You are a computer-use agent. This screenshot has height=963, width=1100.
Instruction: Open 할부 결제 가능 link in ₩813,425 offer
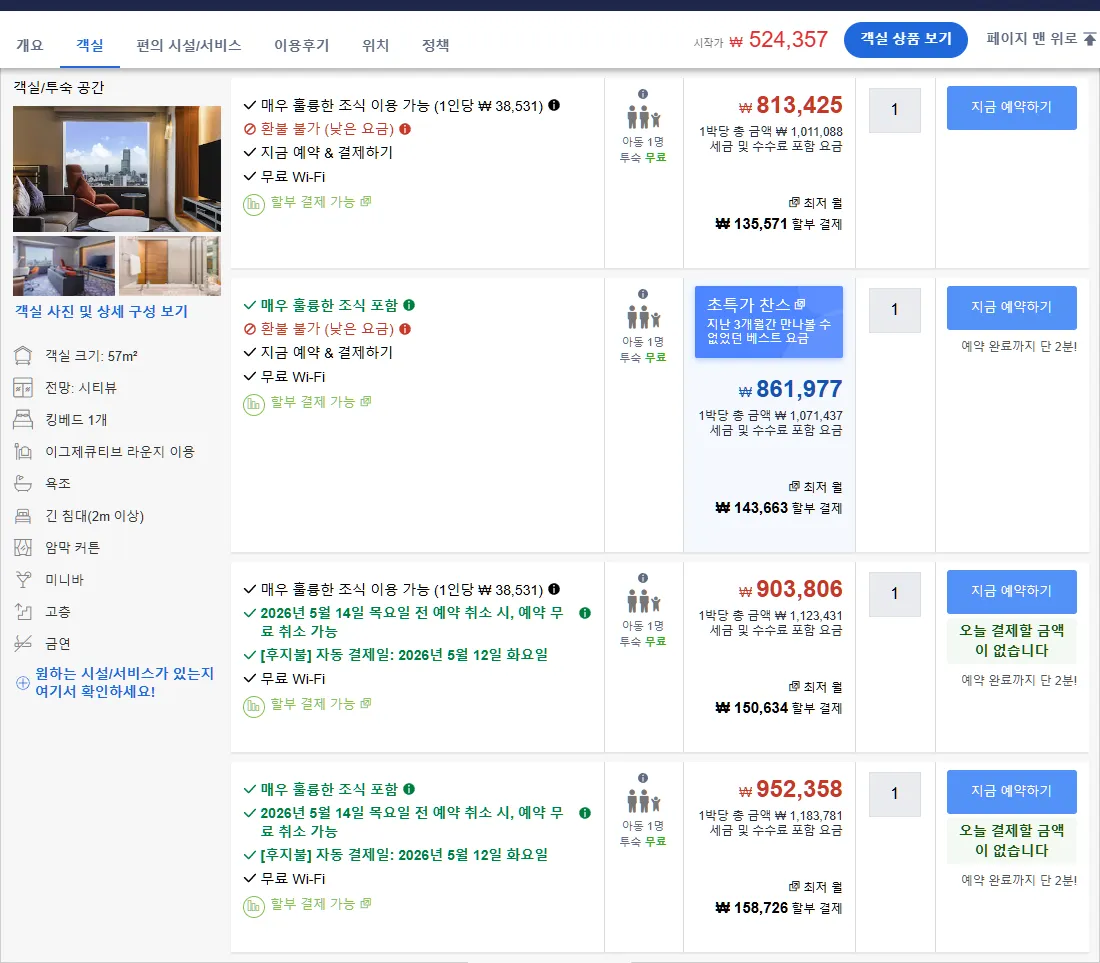321,202
